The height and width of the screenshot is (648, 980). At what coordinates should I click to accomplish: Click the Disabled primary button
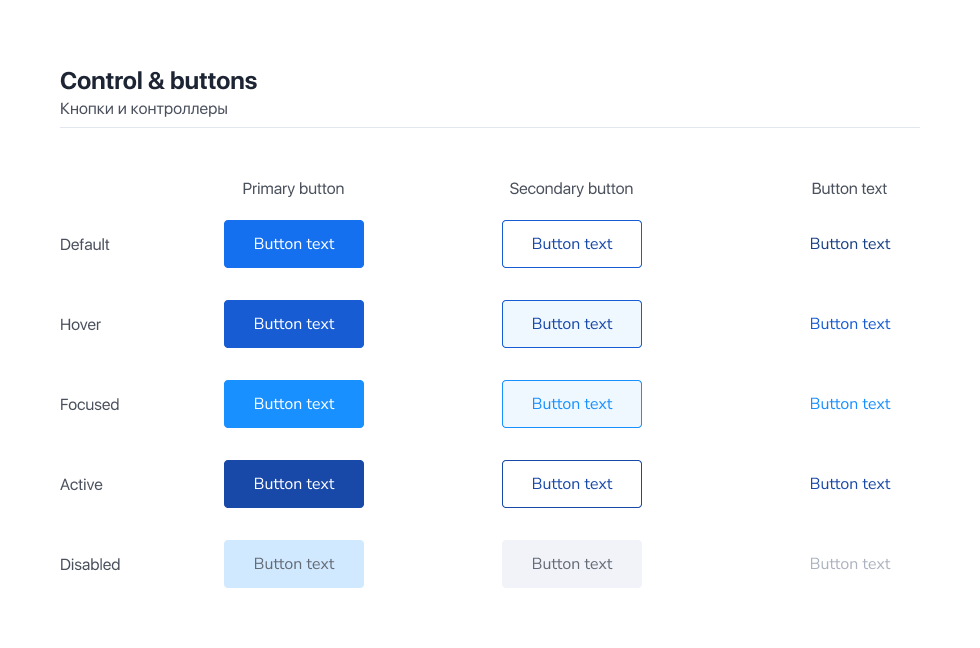pos(294,564)
